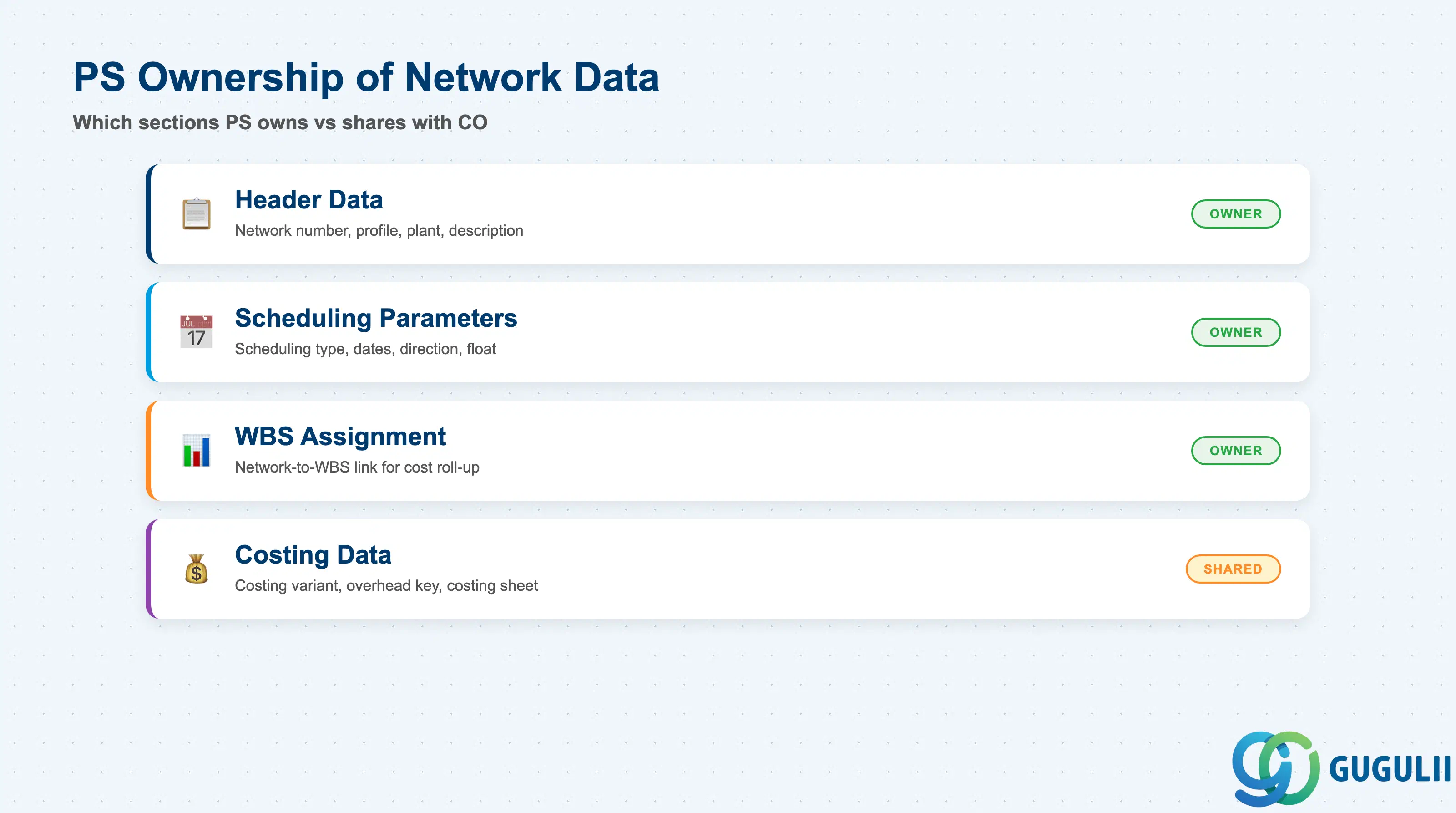This screenshot has height=813, width=1456.
Task: Click 'Network-to-WBS link for cost roll-up' text
Action: point(357,467)
